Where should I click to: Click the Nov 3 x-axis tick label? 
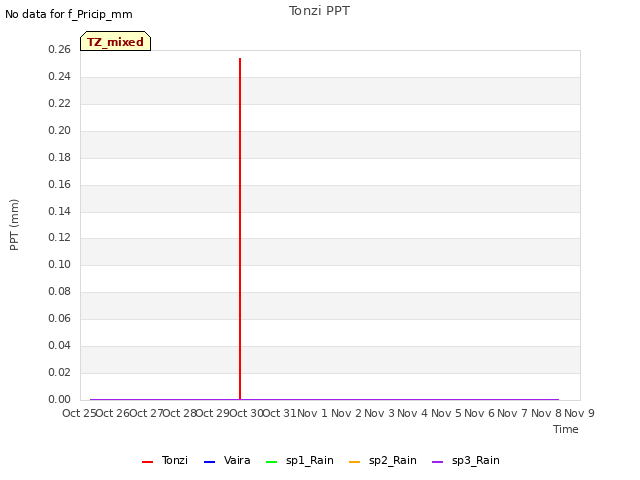pyautogui.click(x=379, y=413)
